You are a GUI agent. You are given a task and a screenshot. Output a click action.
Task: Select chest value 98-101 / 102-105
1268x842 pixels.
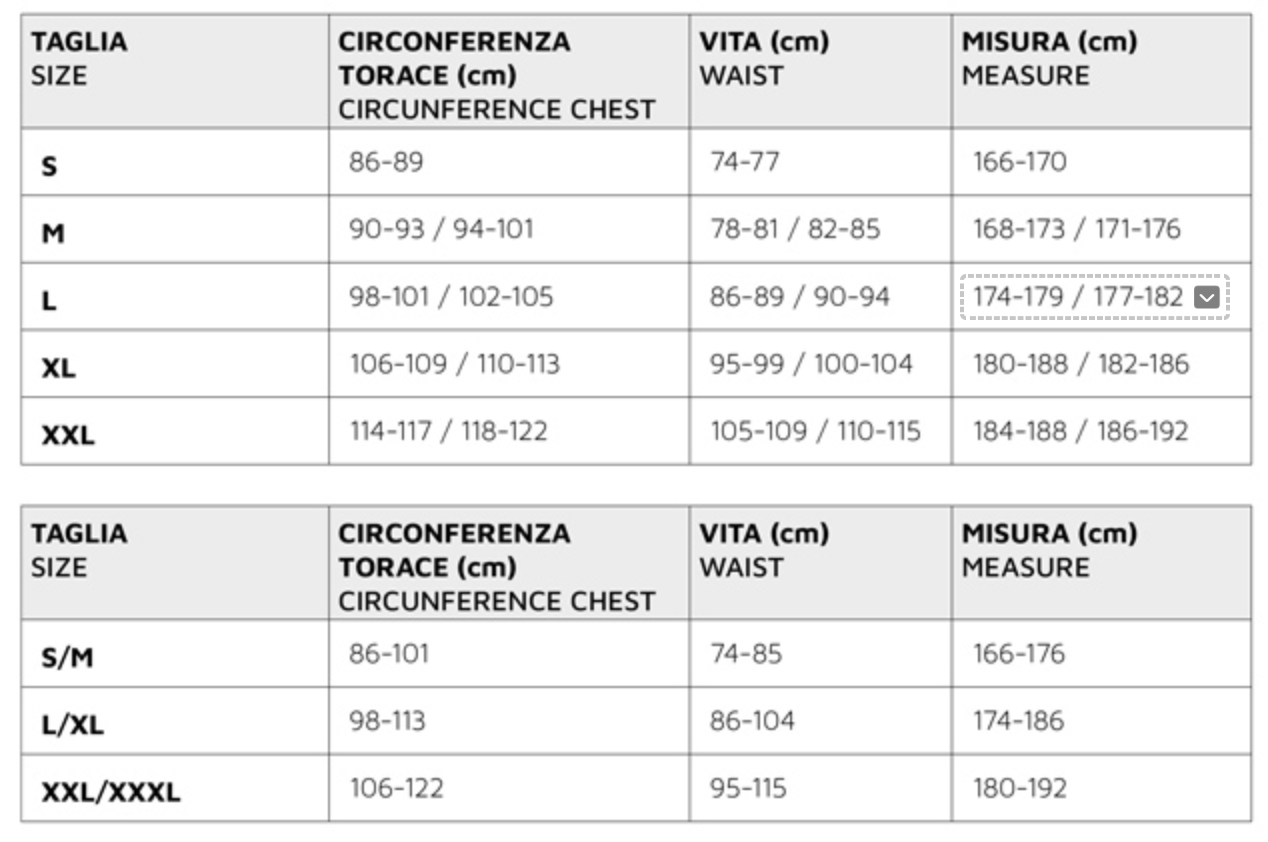451,297
